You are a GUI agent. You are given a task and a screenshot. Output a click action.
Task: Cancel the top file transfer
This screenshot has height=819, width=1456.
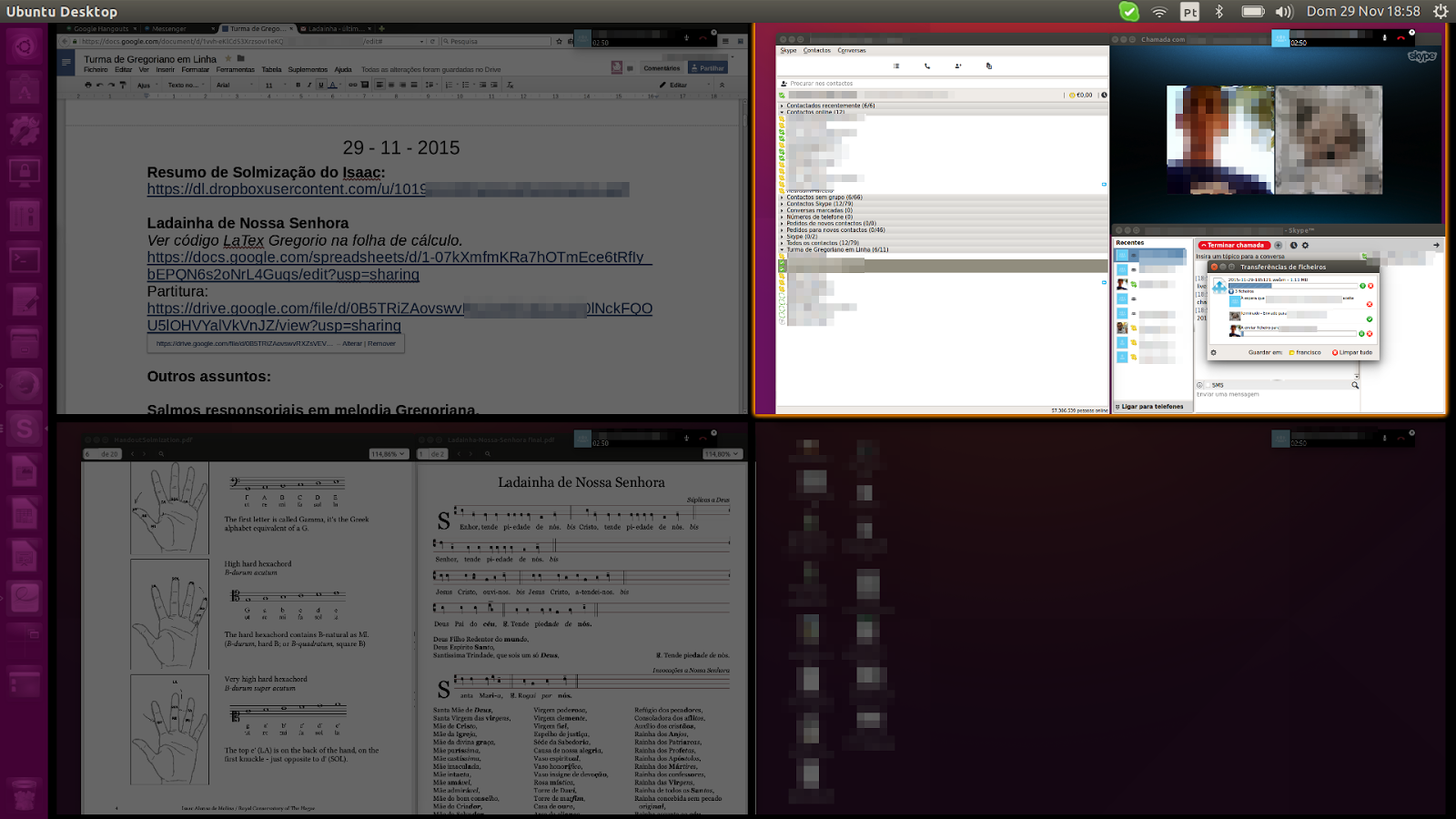[1370, 286]
